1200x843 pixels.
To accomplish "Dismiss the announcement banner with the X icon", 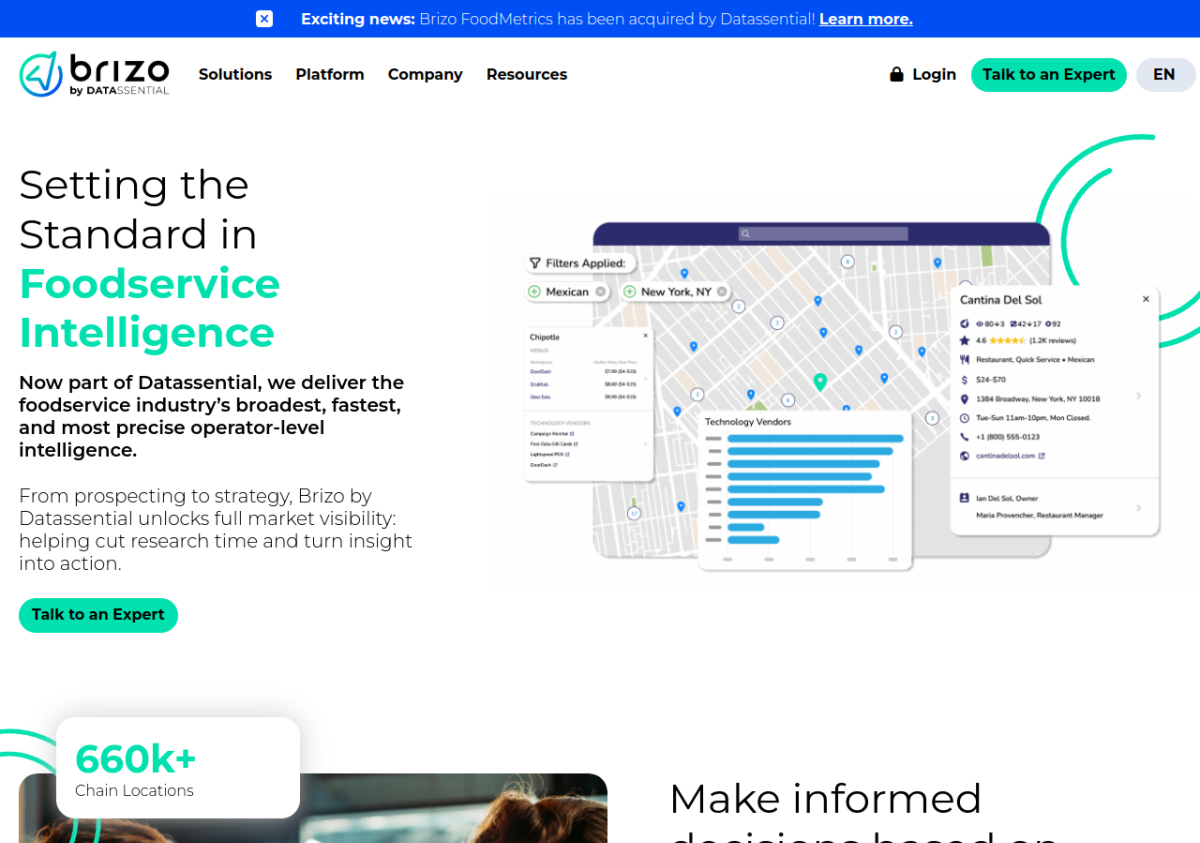I will click(x=264, y=19).
